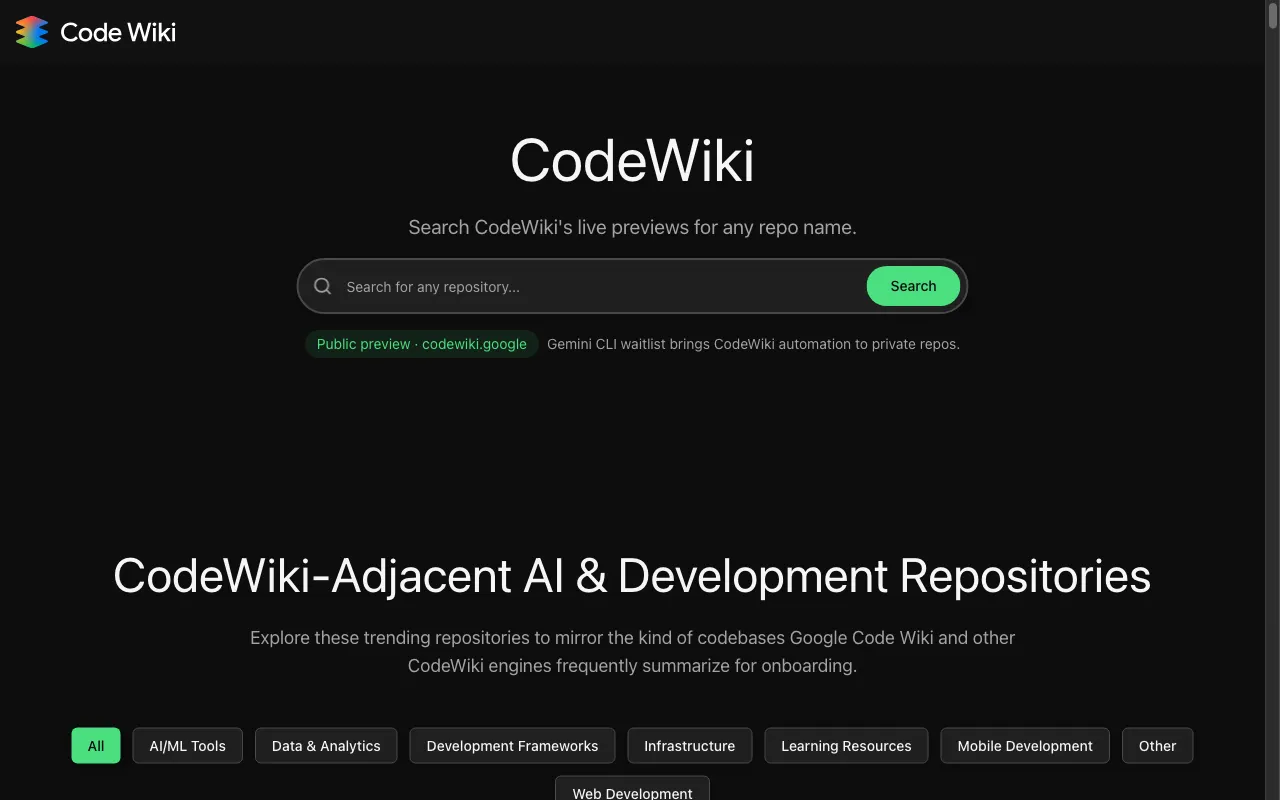Click the magnifier icon in search bar

(322, 286)
